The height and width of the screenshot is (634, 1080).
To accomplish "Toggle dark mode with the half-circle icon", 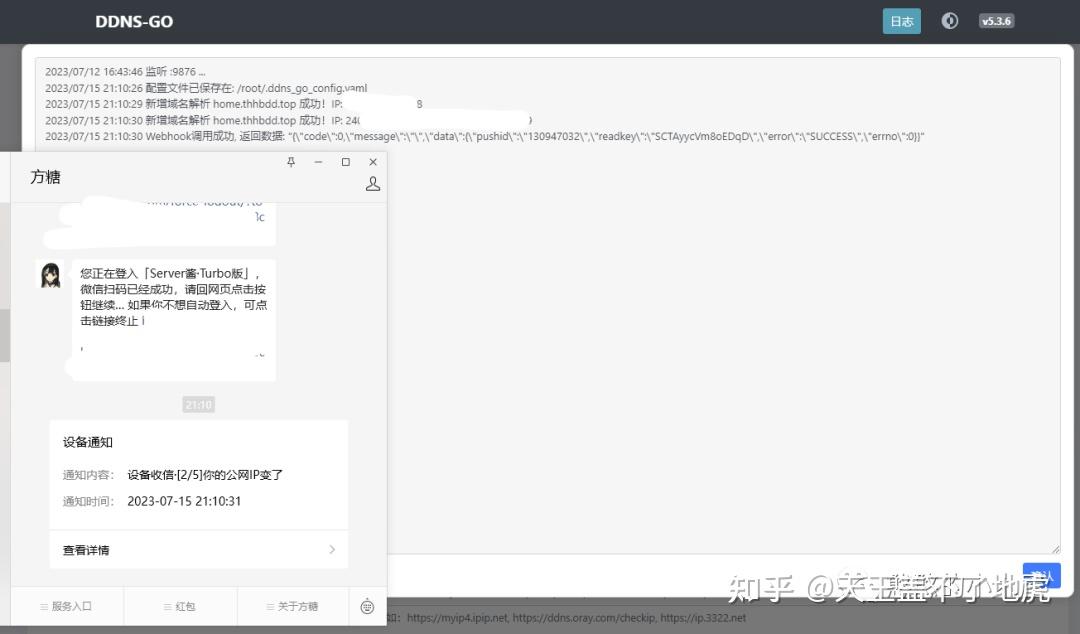I will coord(949,20).
